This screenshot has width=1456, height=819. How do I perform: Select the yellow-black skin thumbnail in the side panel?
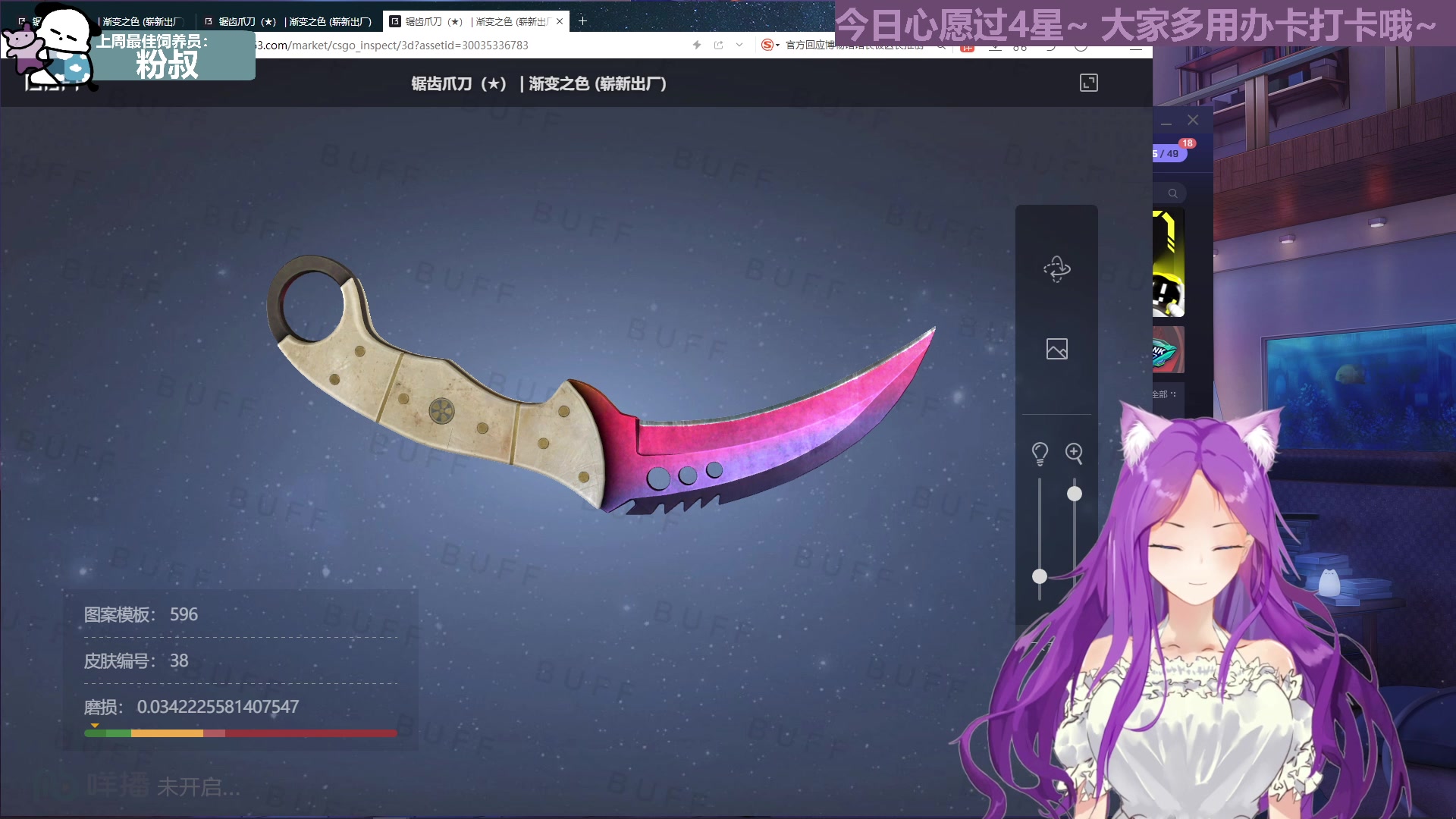coord(1168,264)
